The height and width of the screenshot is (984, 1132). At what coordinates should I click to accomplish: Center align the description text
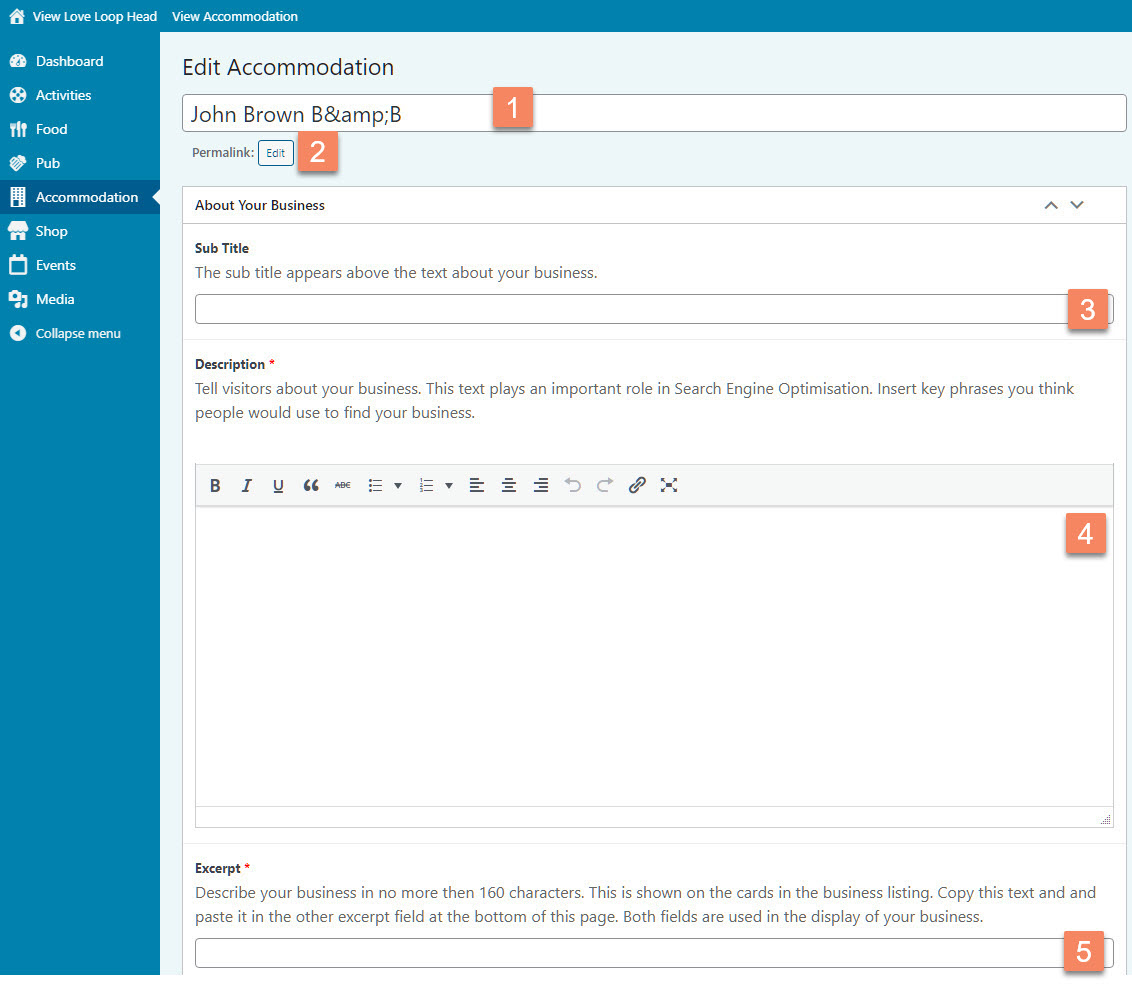pos(509,485)
